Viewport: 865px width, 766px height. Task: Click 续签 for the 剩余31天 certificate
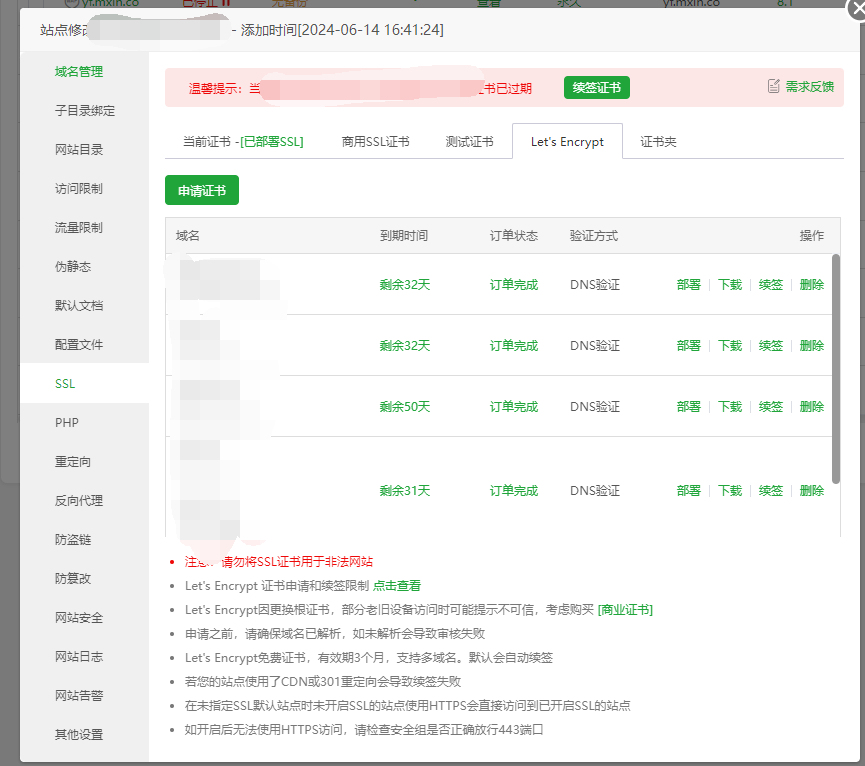[770, 491]
